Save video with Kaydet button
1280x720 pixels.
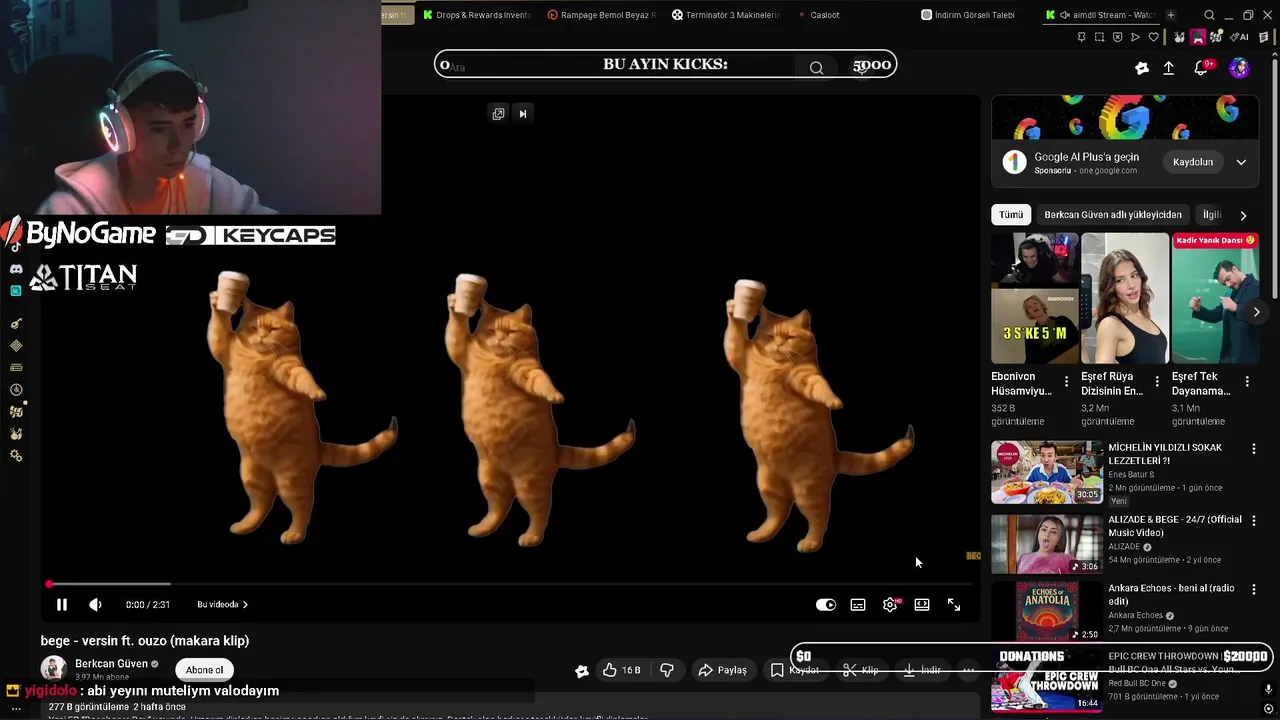795,670
